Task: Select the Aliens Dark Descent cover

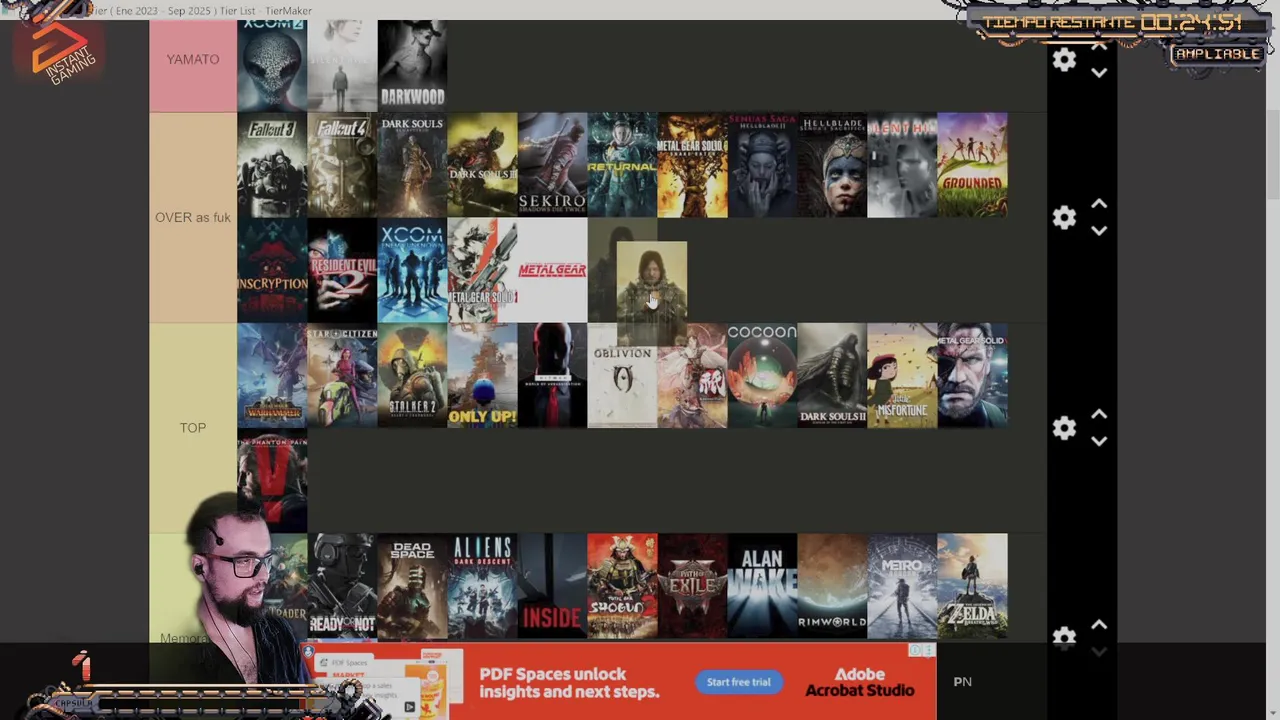Action: [x=482, y=586]
